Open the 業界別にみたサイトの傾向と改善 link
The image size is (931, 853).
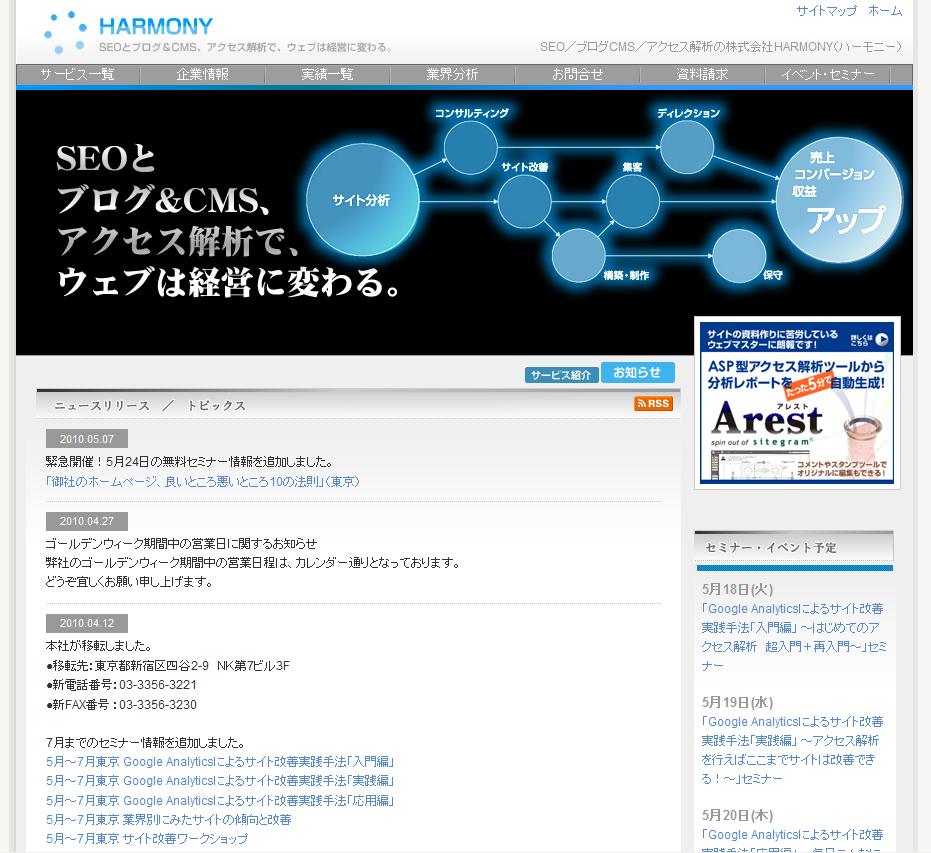tap(167, 820)
